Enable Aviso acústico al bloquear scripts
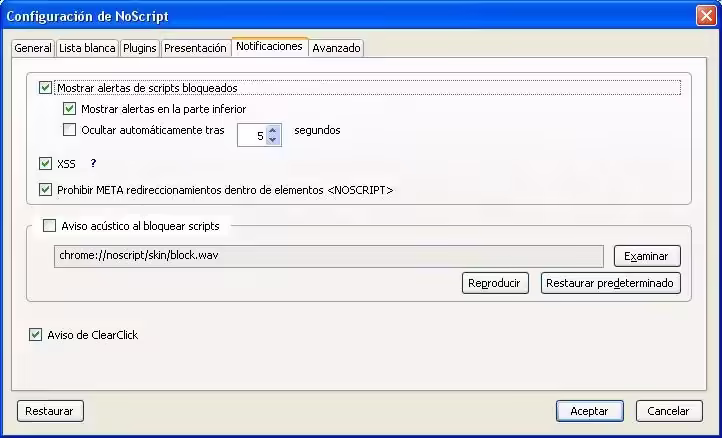Screen dimensions: 722x438 pyautogui.click(x=49, y=226)
